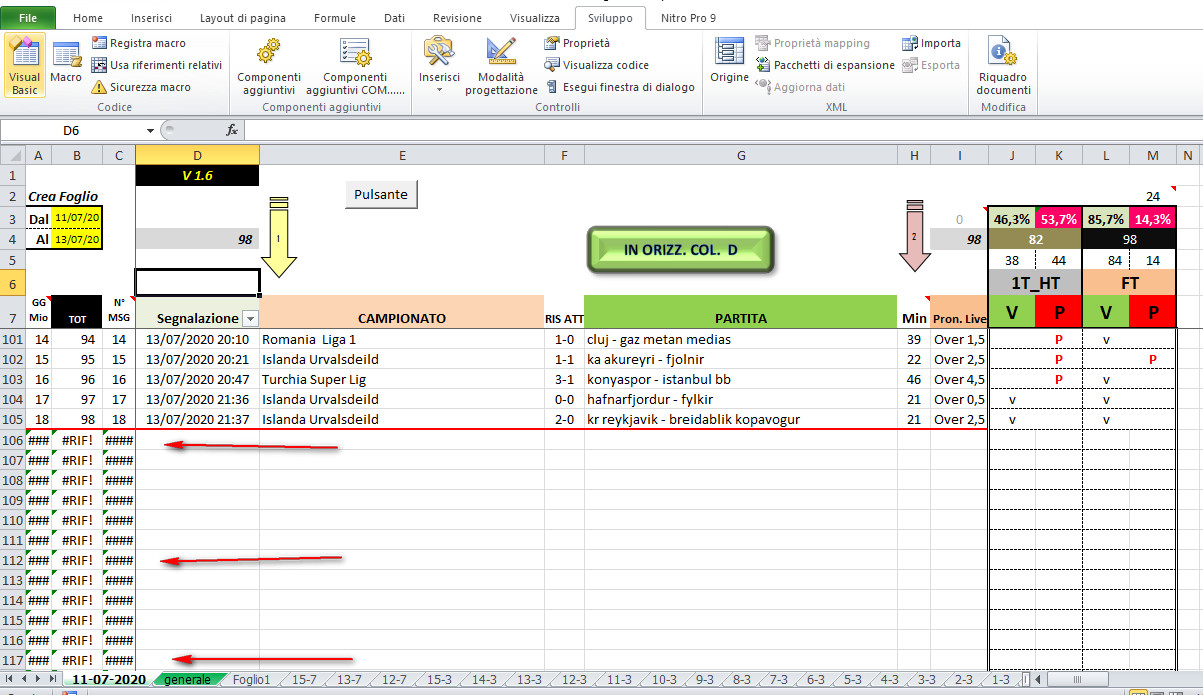Image resolution: width=1203 pixels, height=695 pixels.
Task: Switch to the Foglio1 sheet tab
Action: pyautogui.click(x=251, y=679)
